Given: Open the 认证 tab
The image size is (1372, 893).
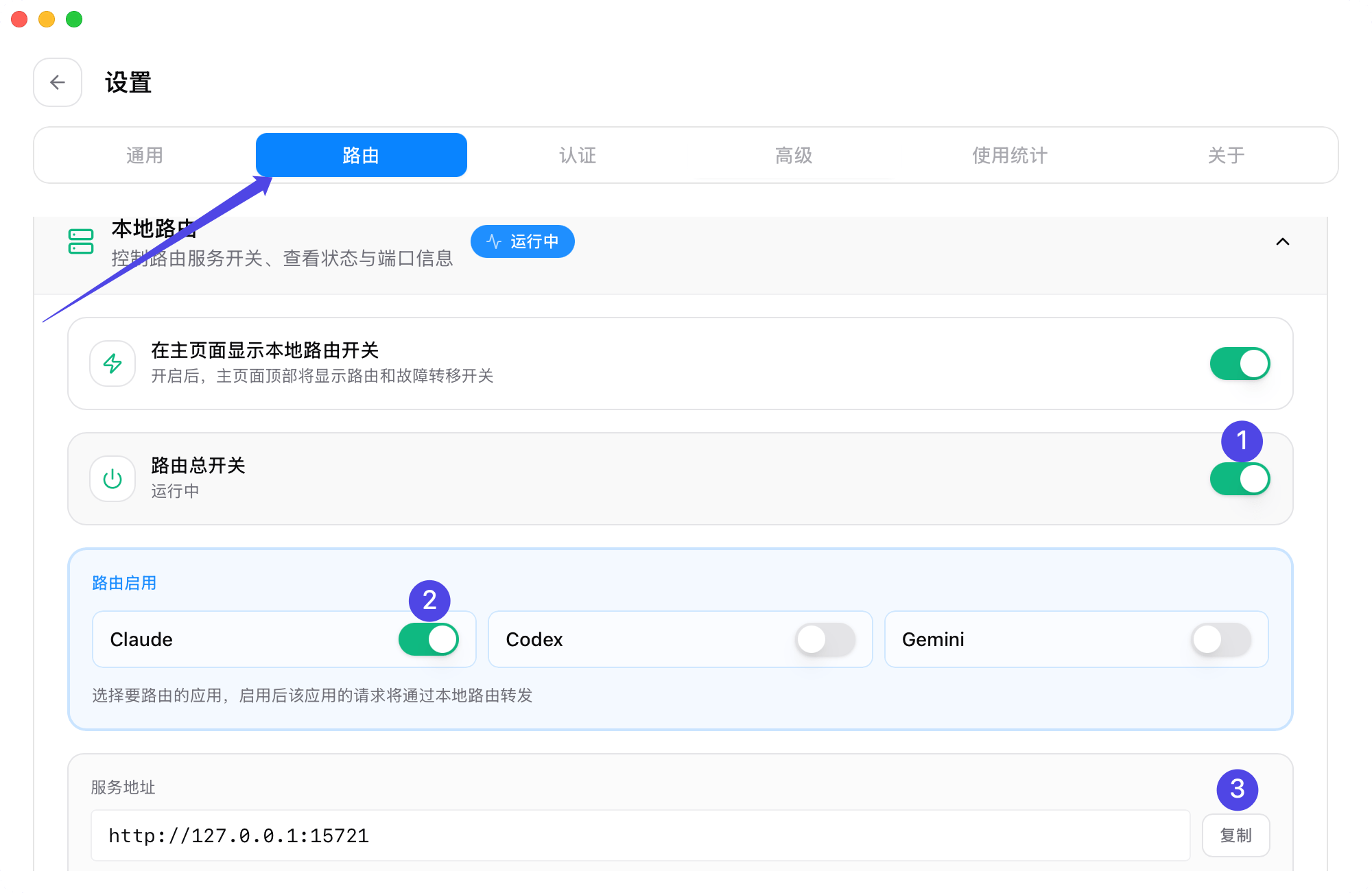Looking at the screenshot, I should tap(578, 155).
